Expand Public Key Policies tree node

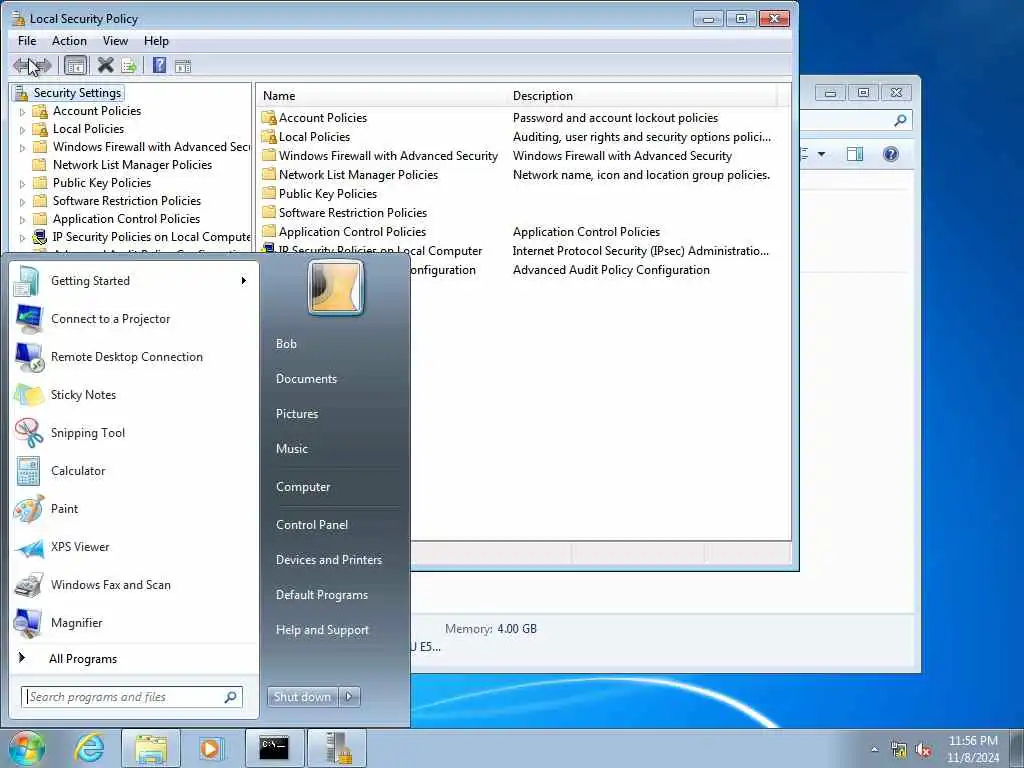[22, 184]
